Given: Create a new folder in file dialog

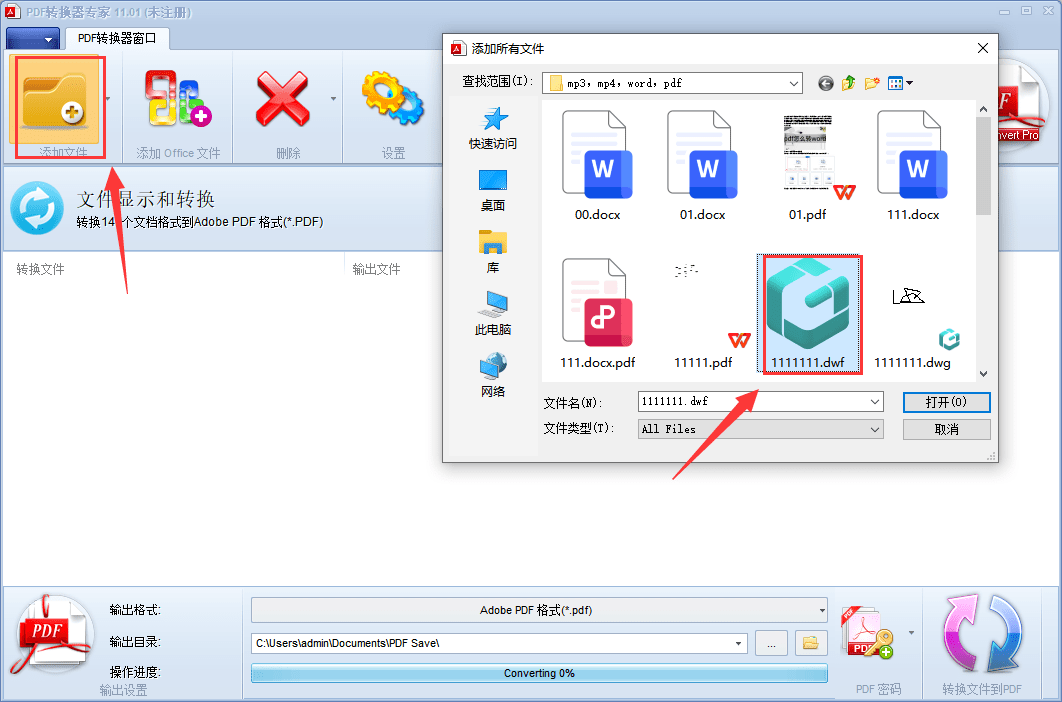Looking at the screenshot, I should tap(872, 83).
